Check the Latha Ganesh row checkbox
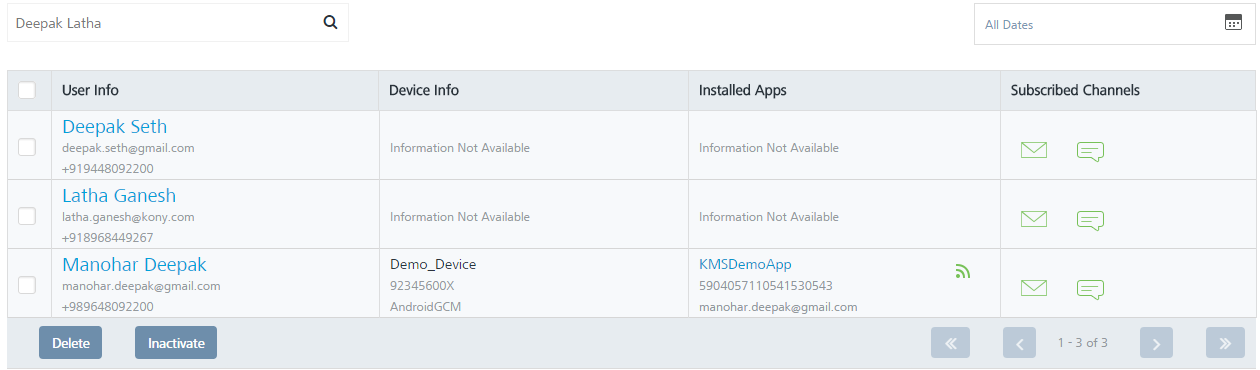This screenshot has width=1260, height=370. (27, 216)
